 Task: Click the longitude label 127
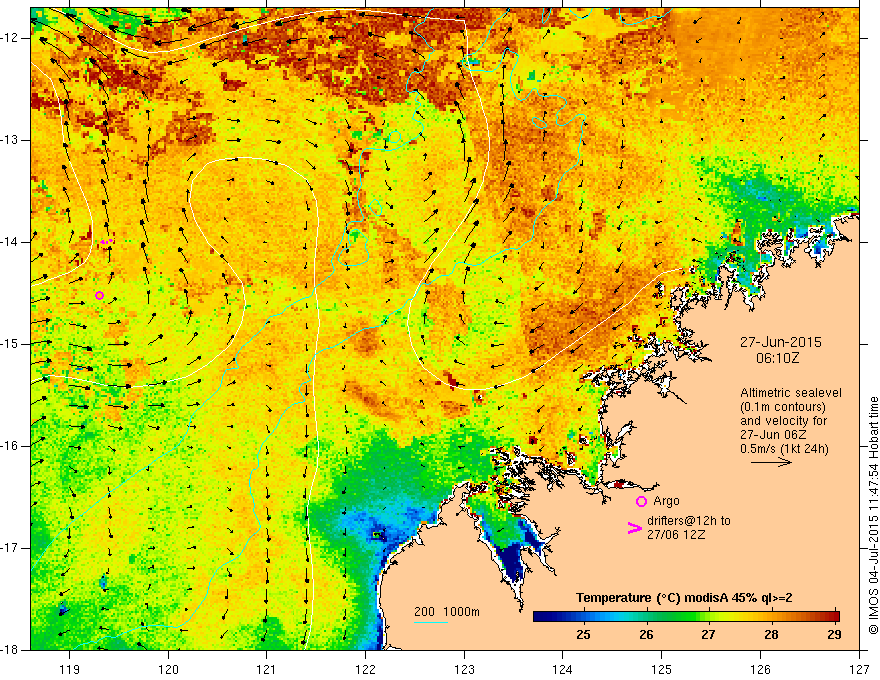tap(859, 669)
